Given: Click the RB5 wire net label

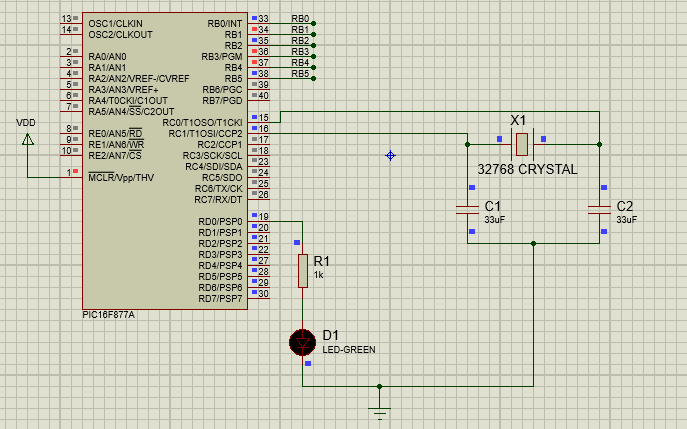Looking at the screenshot, I should click(300, 74).
